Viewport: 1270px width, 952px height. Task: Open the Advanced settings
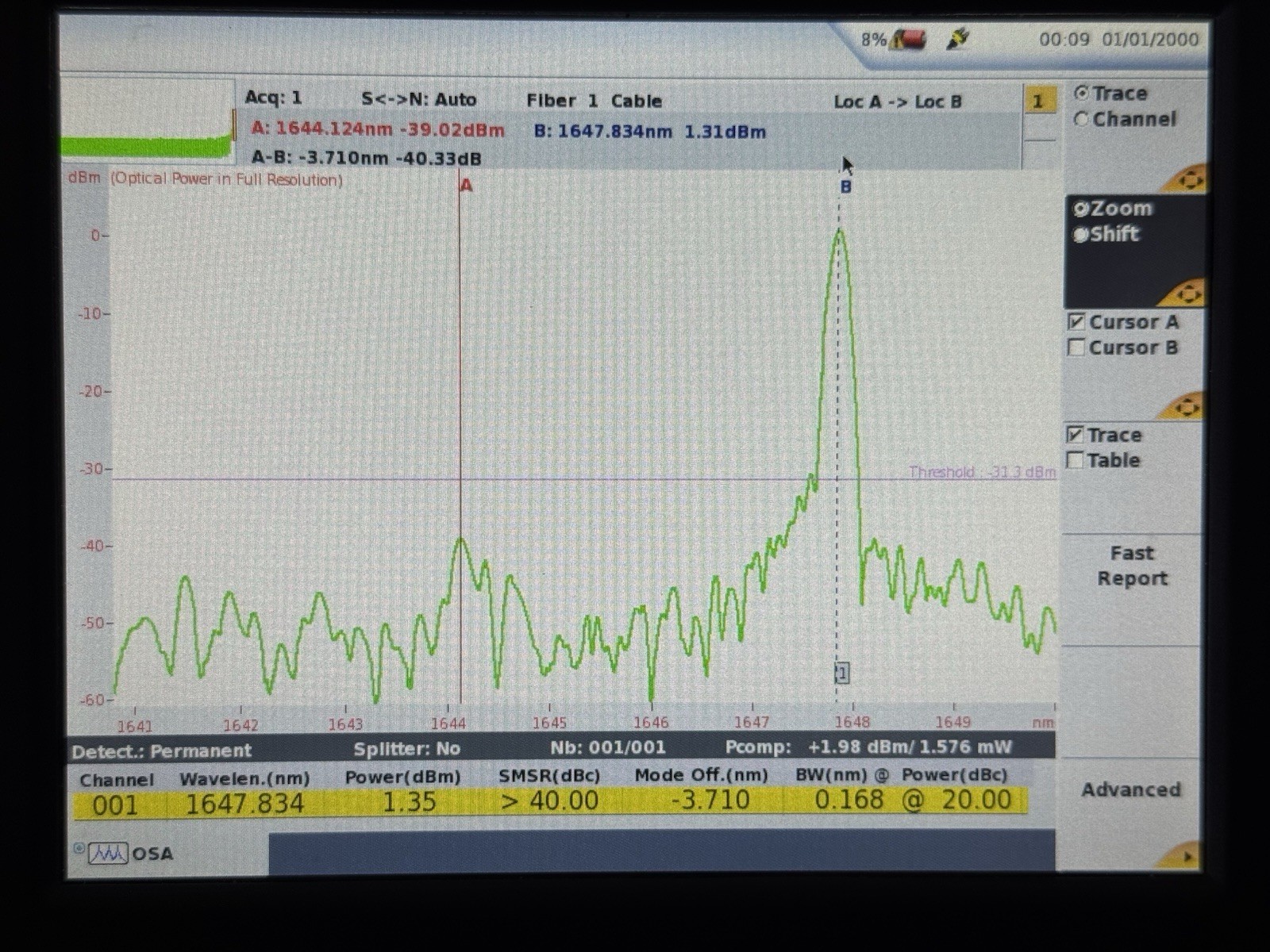coord(1131,789)
